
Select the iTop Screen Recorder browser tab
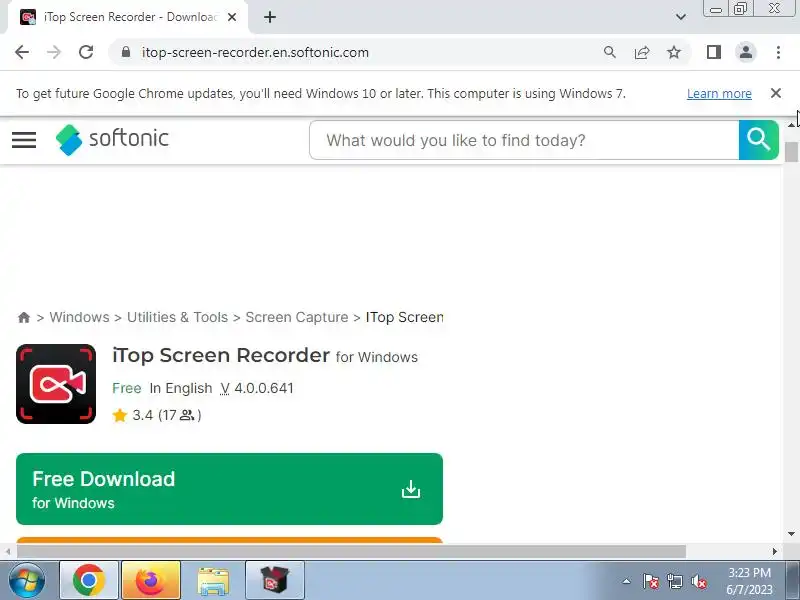[x=128, y=17]
